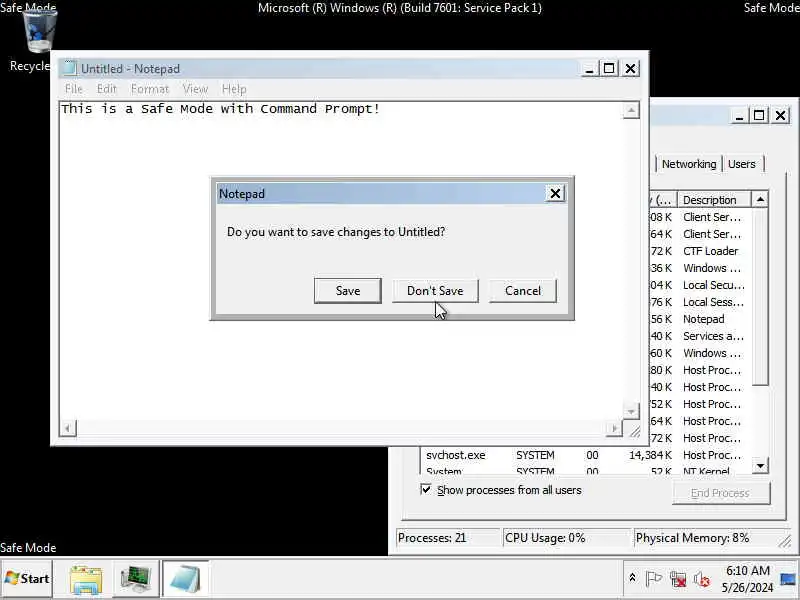Maximize the Task Manager window
Screen dimensions: 800x600
coord(759,115)
